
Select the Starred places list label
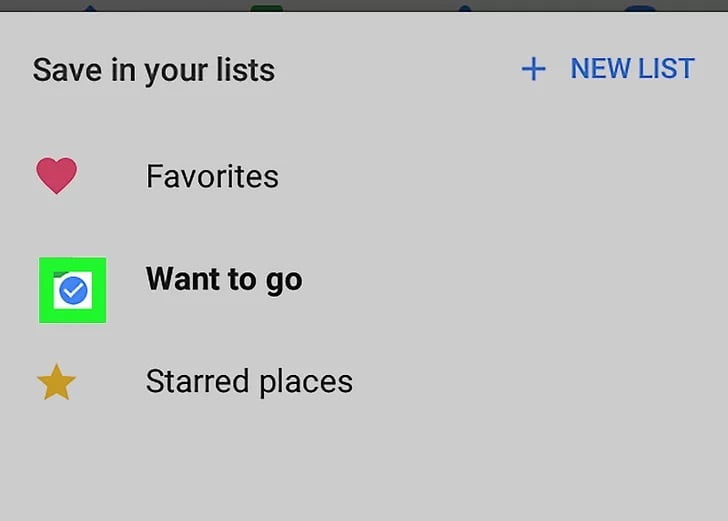tap(249, 382)
